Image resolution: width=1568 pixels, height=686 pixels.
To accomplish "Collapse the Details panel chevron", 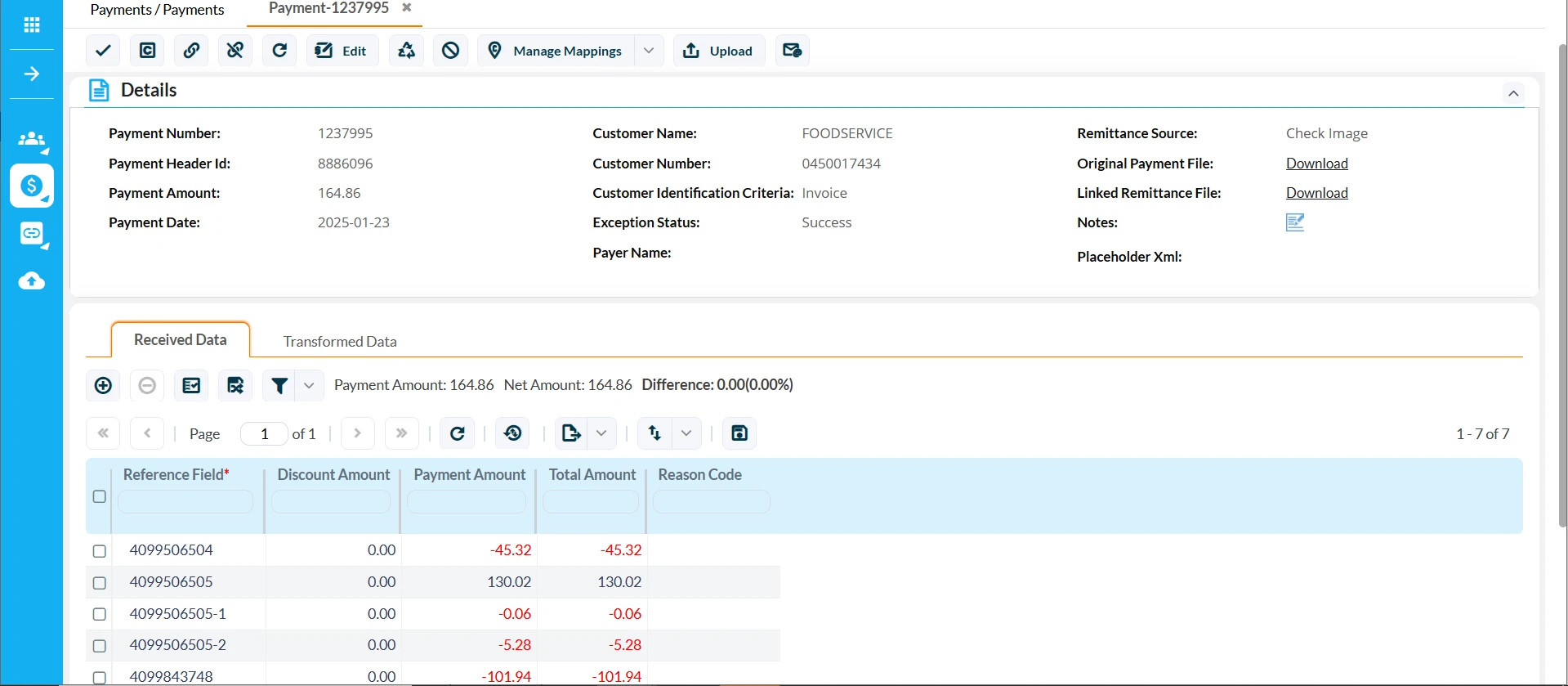I will coord(1513,93).
